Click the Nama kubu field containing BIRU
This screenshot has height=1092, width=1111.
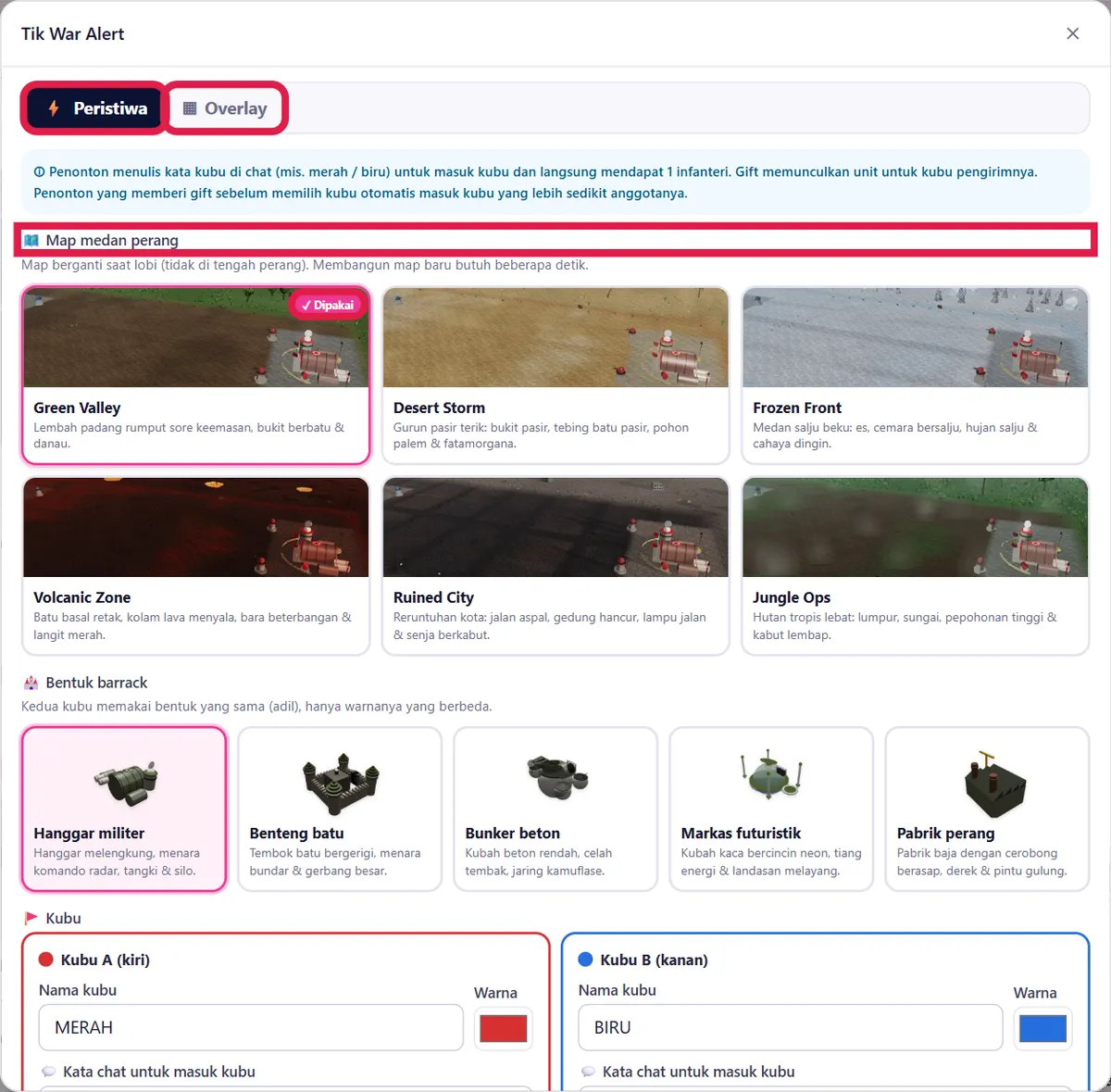pos(791,1028)
